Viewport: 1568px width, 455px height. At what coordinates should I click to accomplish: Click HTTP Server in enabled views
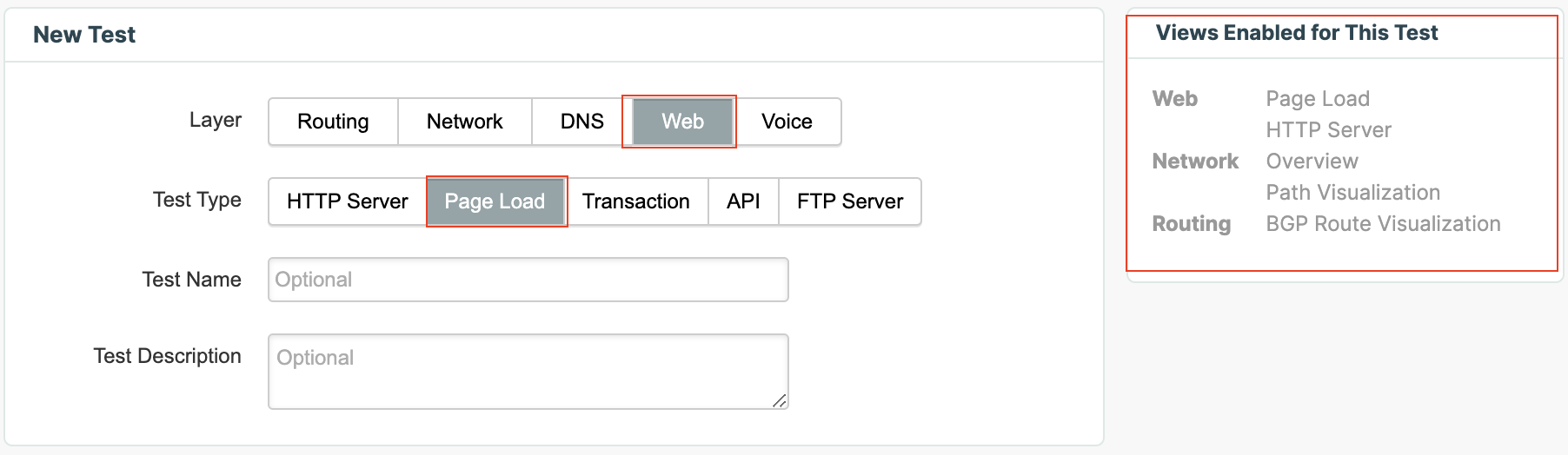(x=1328, y=130)
